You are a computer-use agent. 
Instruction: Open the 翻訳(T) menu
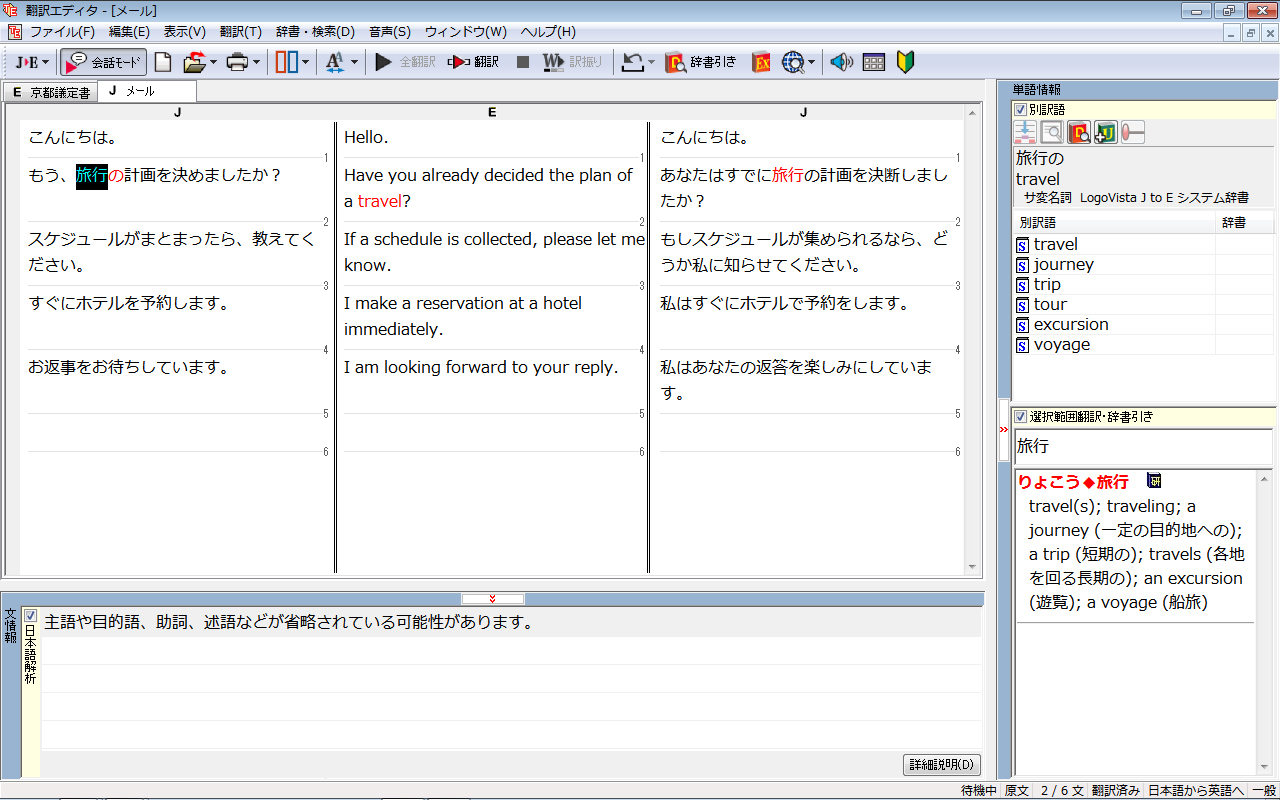[x=240, y=32]
